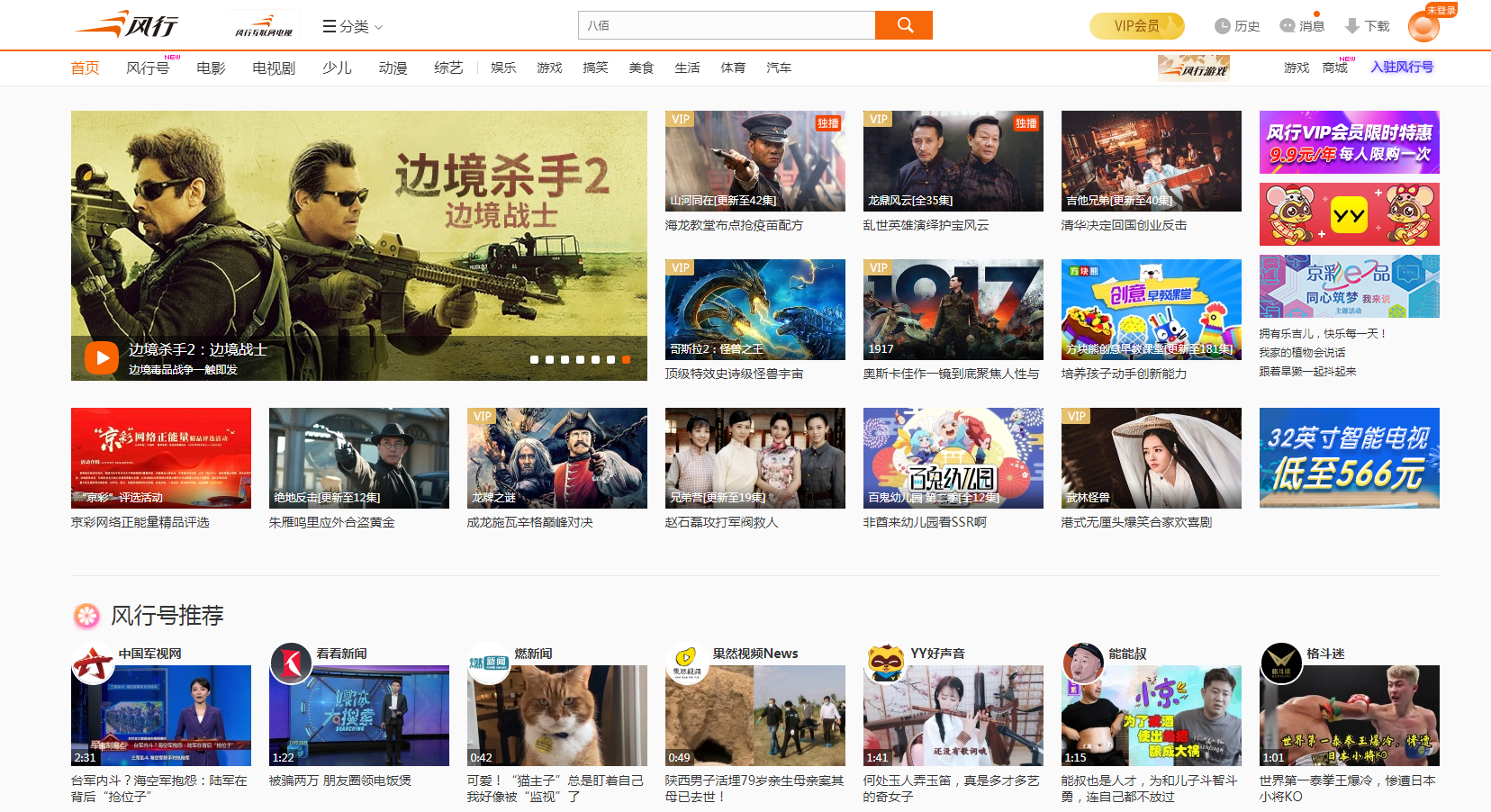Click the 入驻风行号 link

pyautogui.click(x=1402, y=67)
